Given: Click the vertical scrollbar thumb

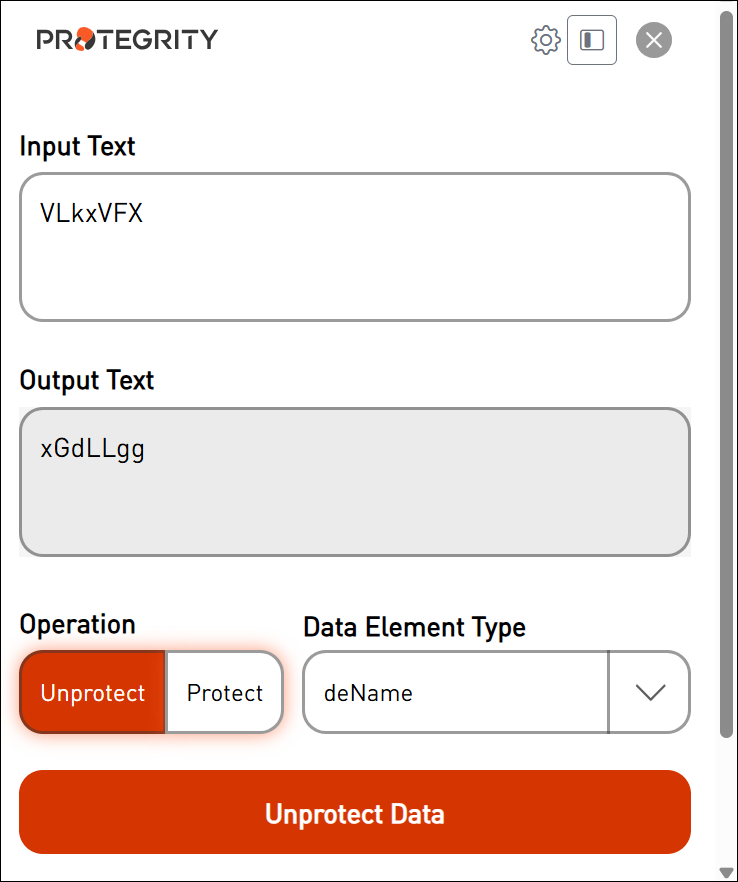Looking at the screenshot, I should point(727,370).
